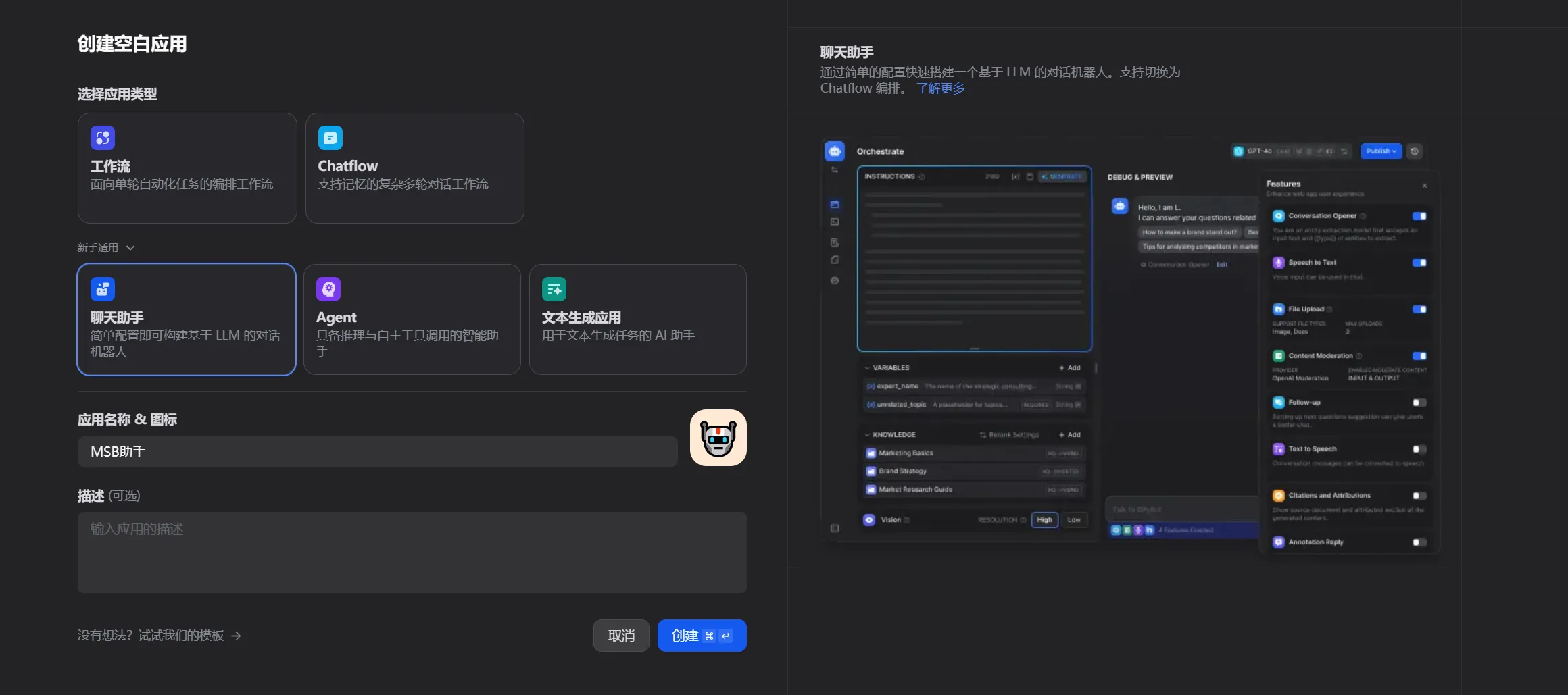The height and width of the screenshot is (695, 1568).
Task: Click the 创建 button
Action: pos(702,636)
